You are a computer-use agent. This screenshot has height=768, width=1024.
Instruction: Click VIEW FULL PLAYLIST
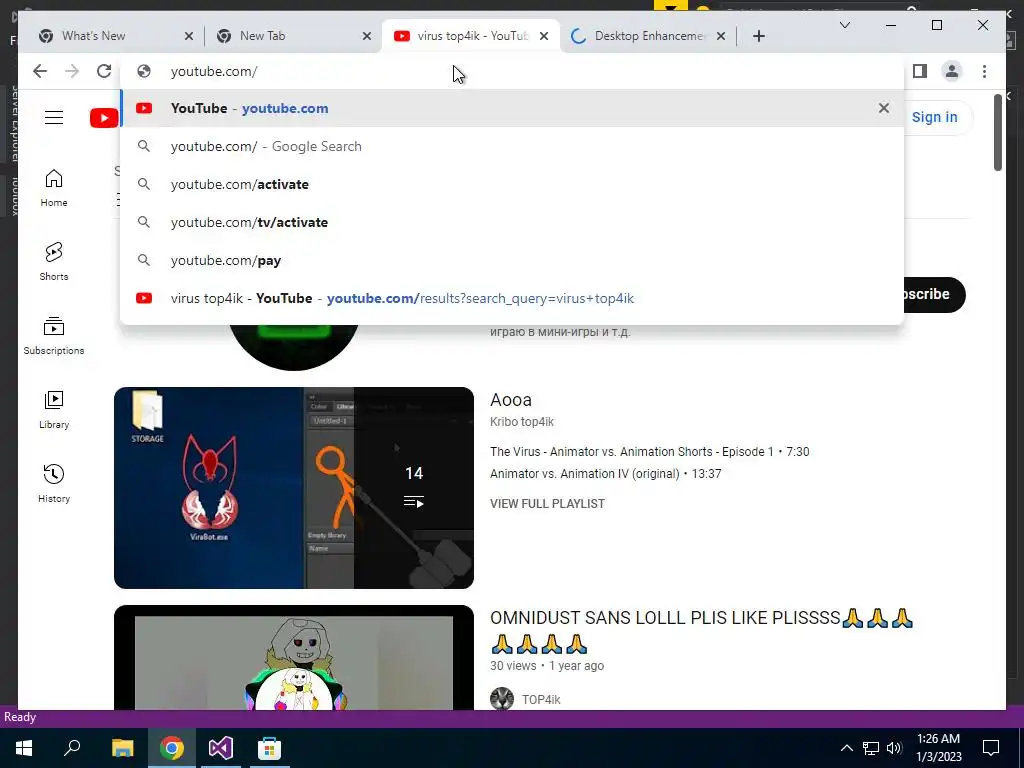547,504
